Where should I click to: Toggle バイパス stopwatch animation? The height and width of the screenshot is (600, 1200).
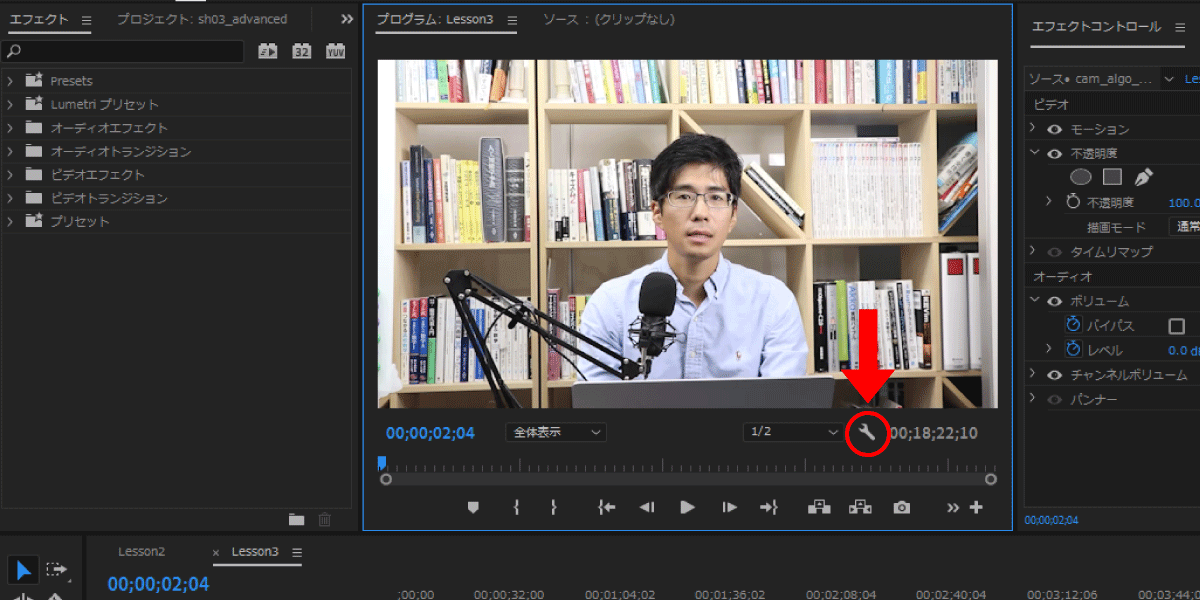(x=1073, y=325)
